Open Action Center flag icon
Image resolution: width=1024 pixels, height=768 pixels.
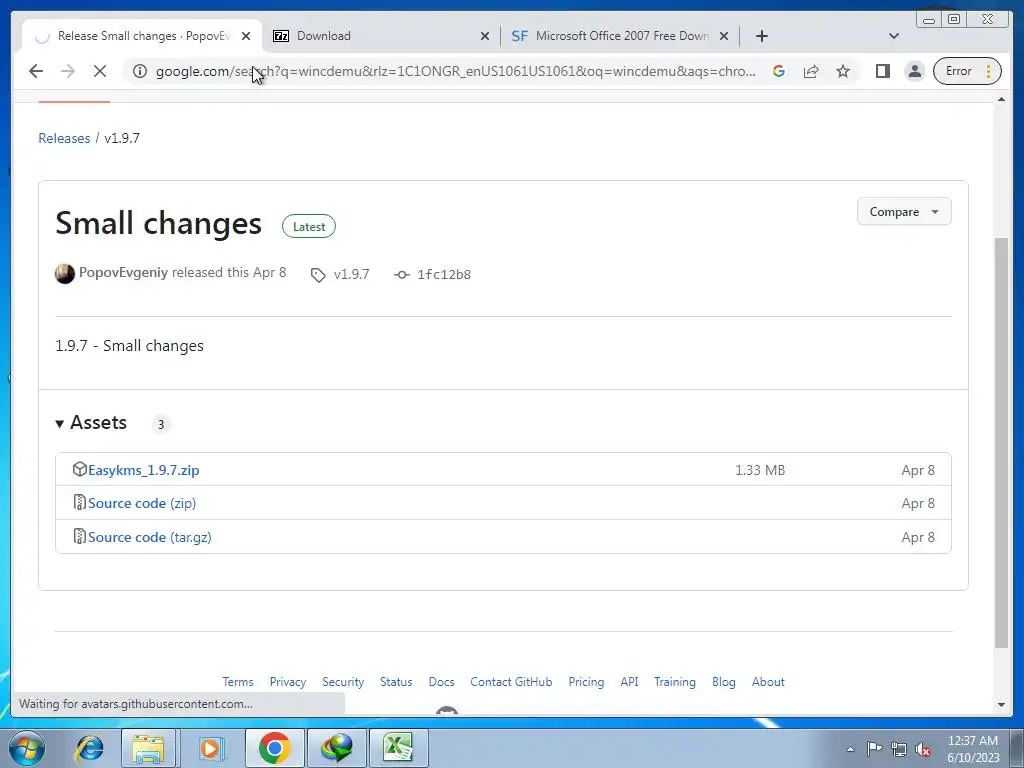(874, 748)
